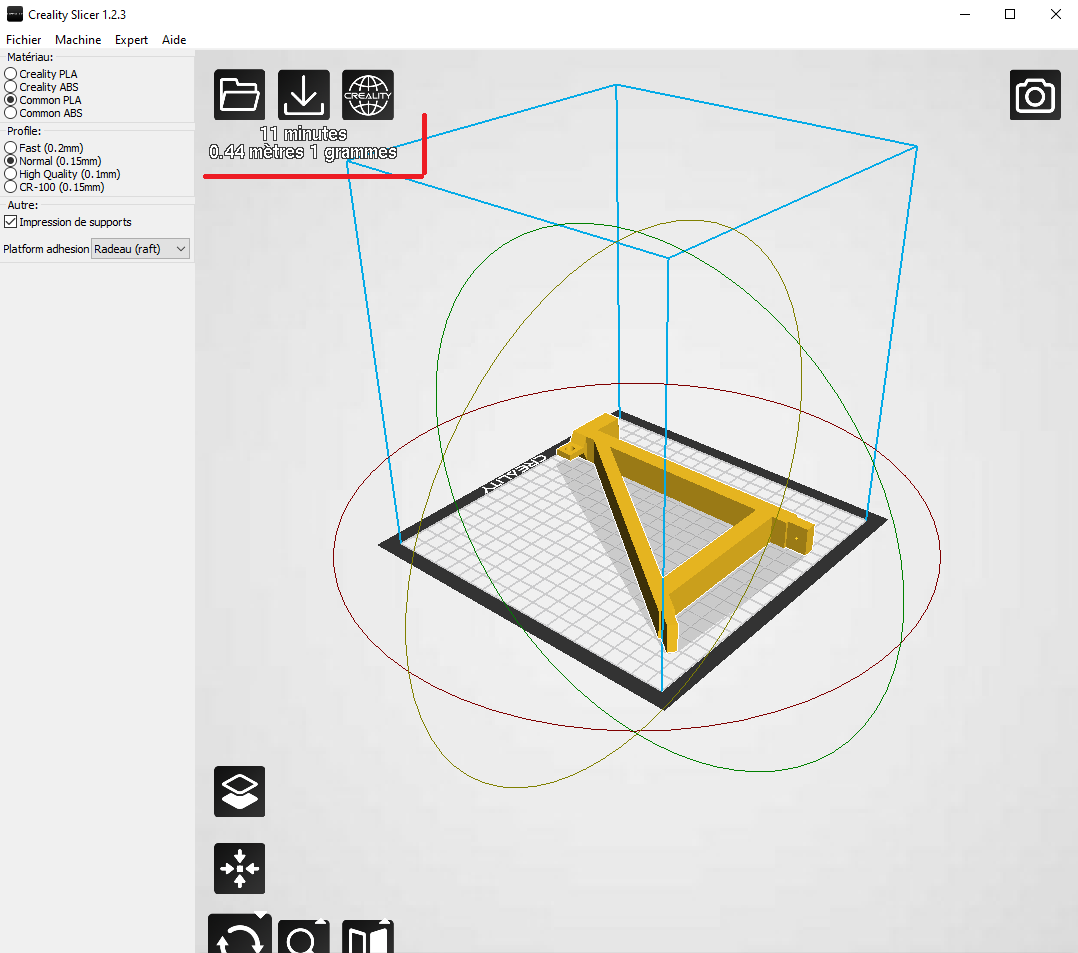Minimize the Creality Slicer window
Image resolution: width=1078 pixels, height=953 pixels.
pyautogui.click(x=965, y=14)
